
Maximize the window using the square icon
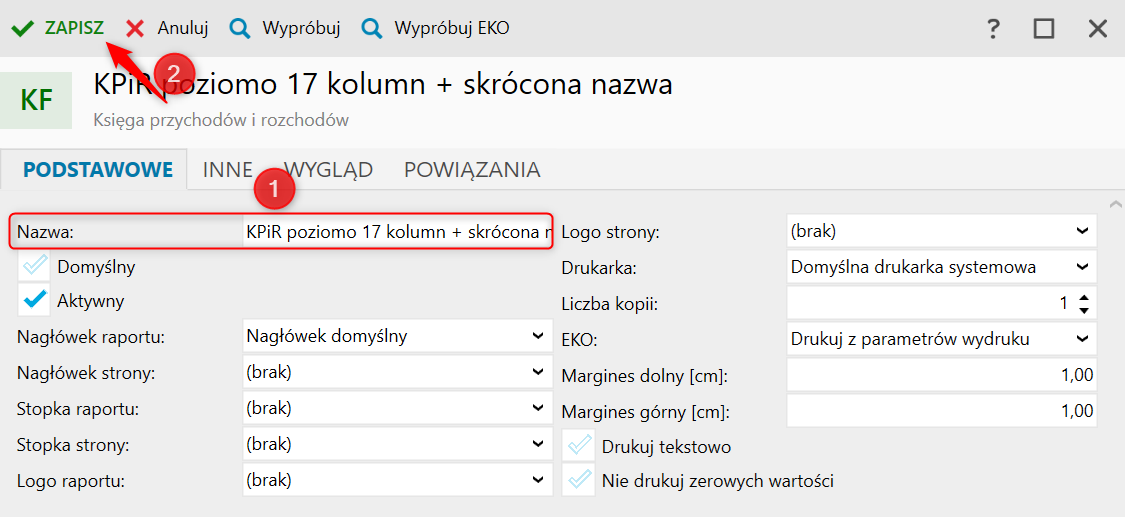1044,29
